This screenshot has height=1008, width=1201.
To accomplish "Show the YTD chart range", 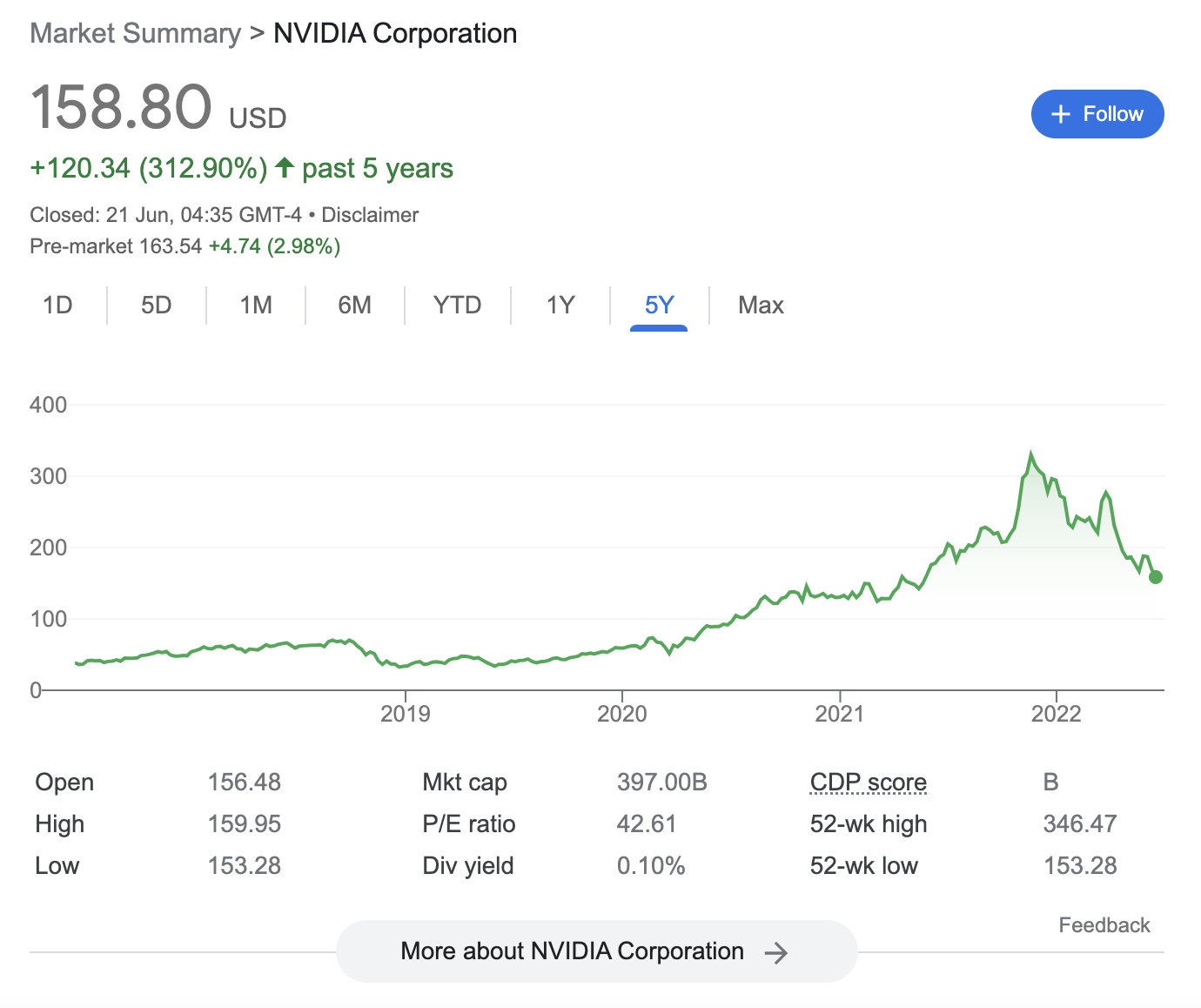I will (x=457, y=306).
